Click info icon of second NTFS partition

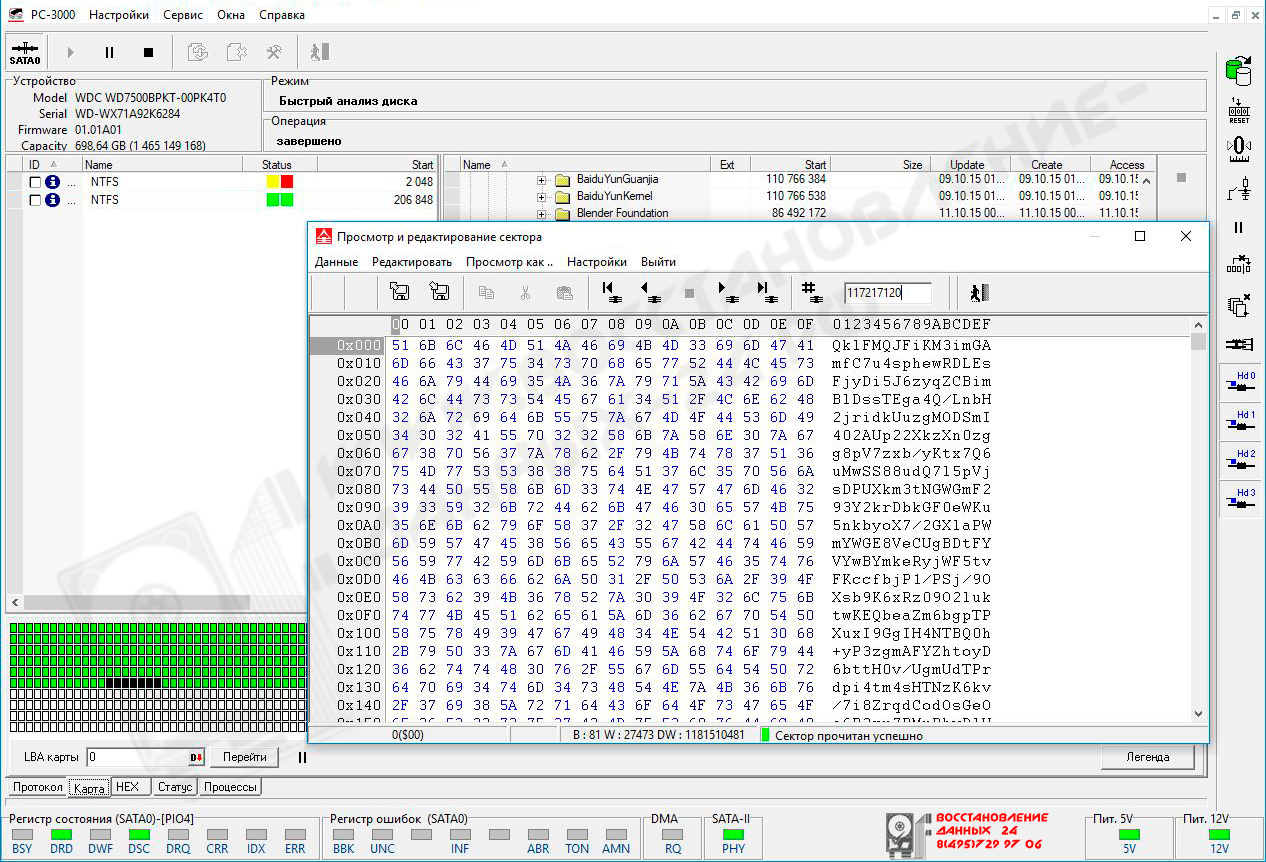pos(53,200)
